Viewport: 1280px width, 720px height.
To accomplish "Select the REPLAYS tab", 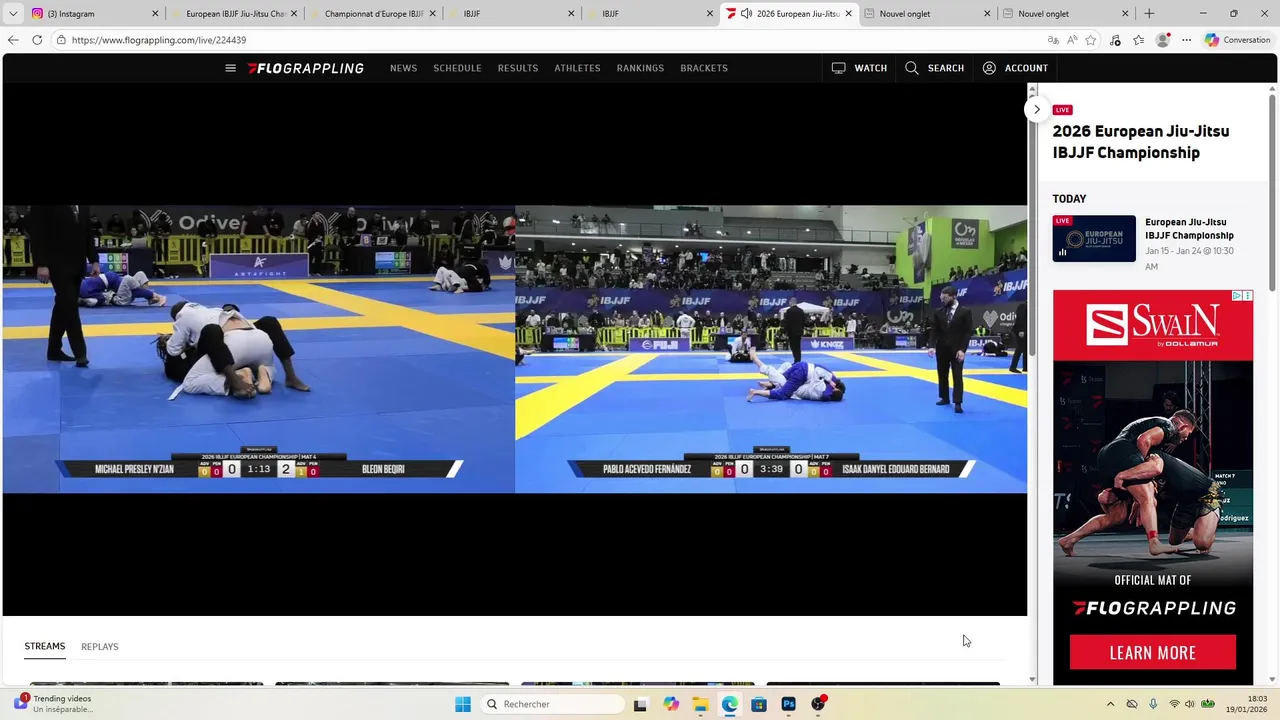I will point(100,646).
